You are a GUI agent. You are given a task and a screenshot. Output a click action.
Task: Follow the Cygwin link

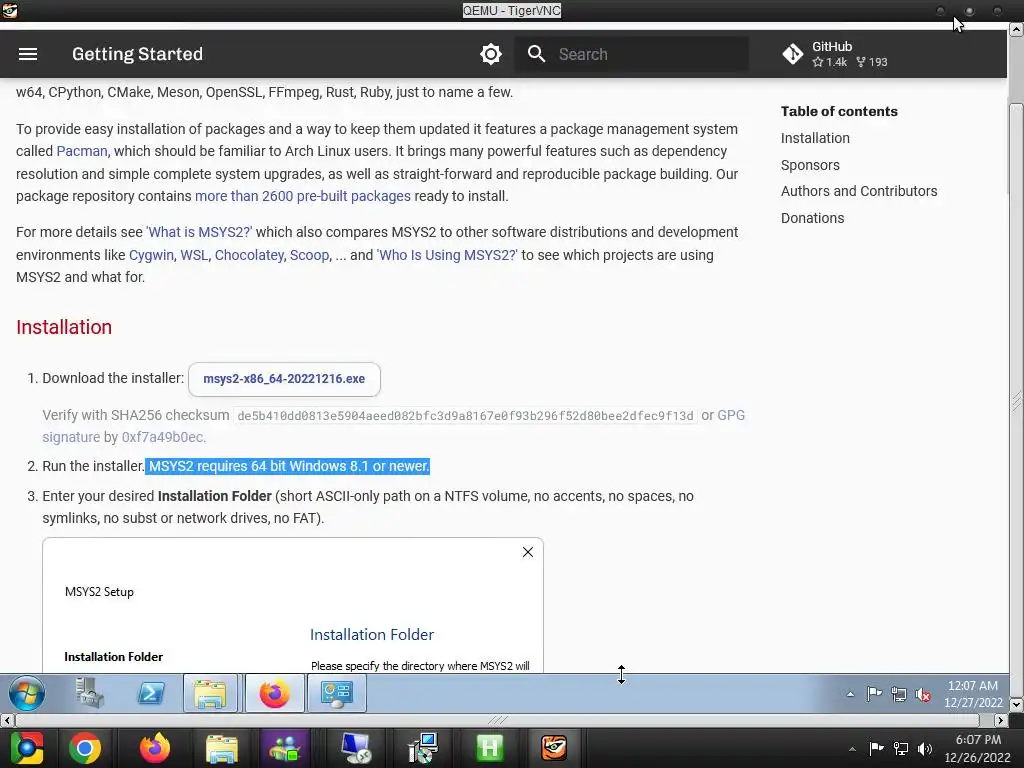pos(151,255)
